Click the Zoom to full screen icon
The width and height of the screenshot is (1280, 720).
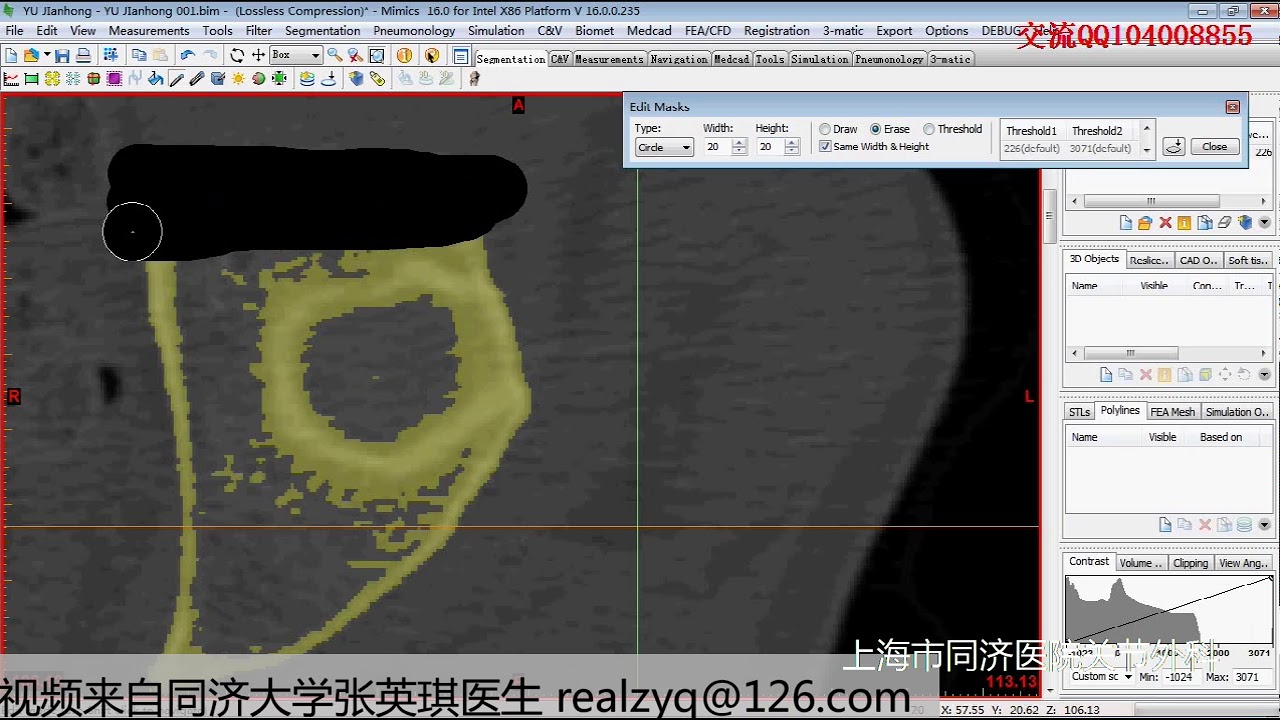tap(376, 55)
